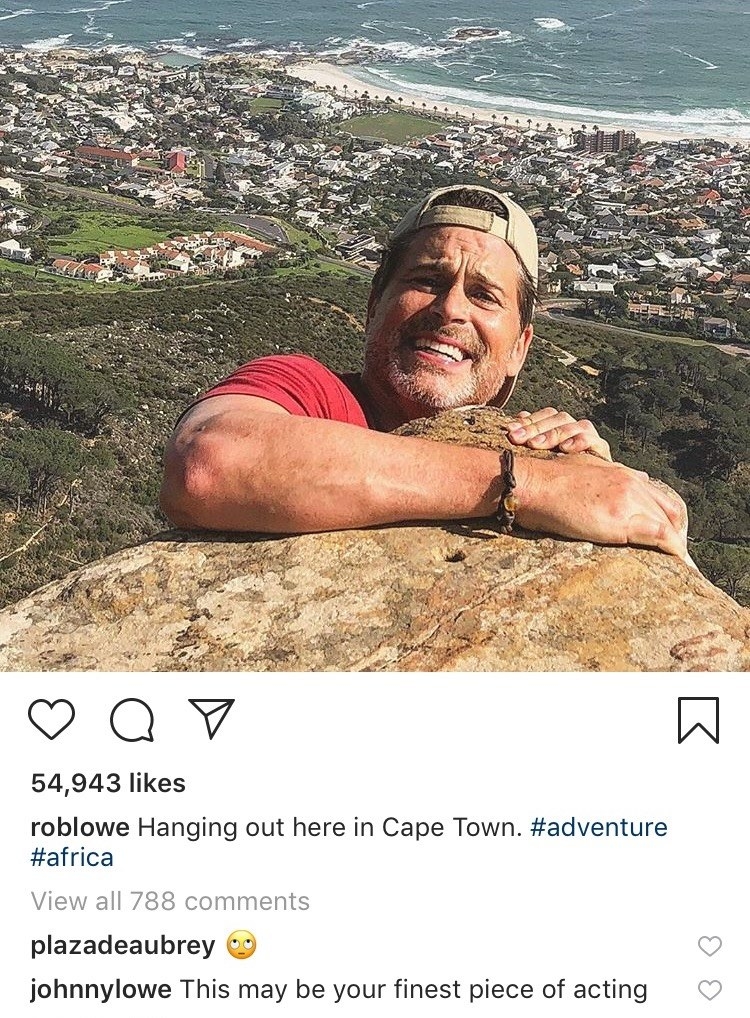Open comments via speech bubble icon
The width and height of the screenshot is (750, 1018).
pyautogui.click(x=132, y=720)
